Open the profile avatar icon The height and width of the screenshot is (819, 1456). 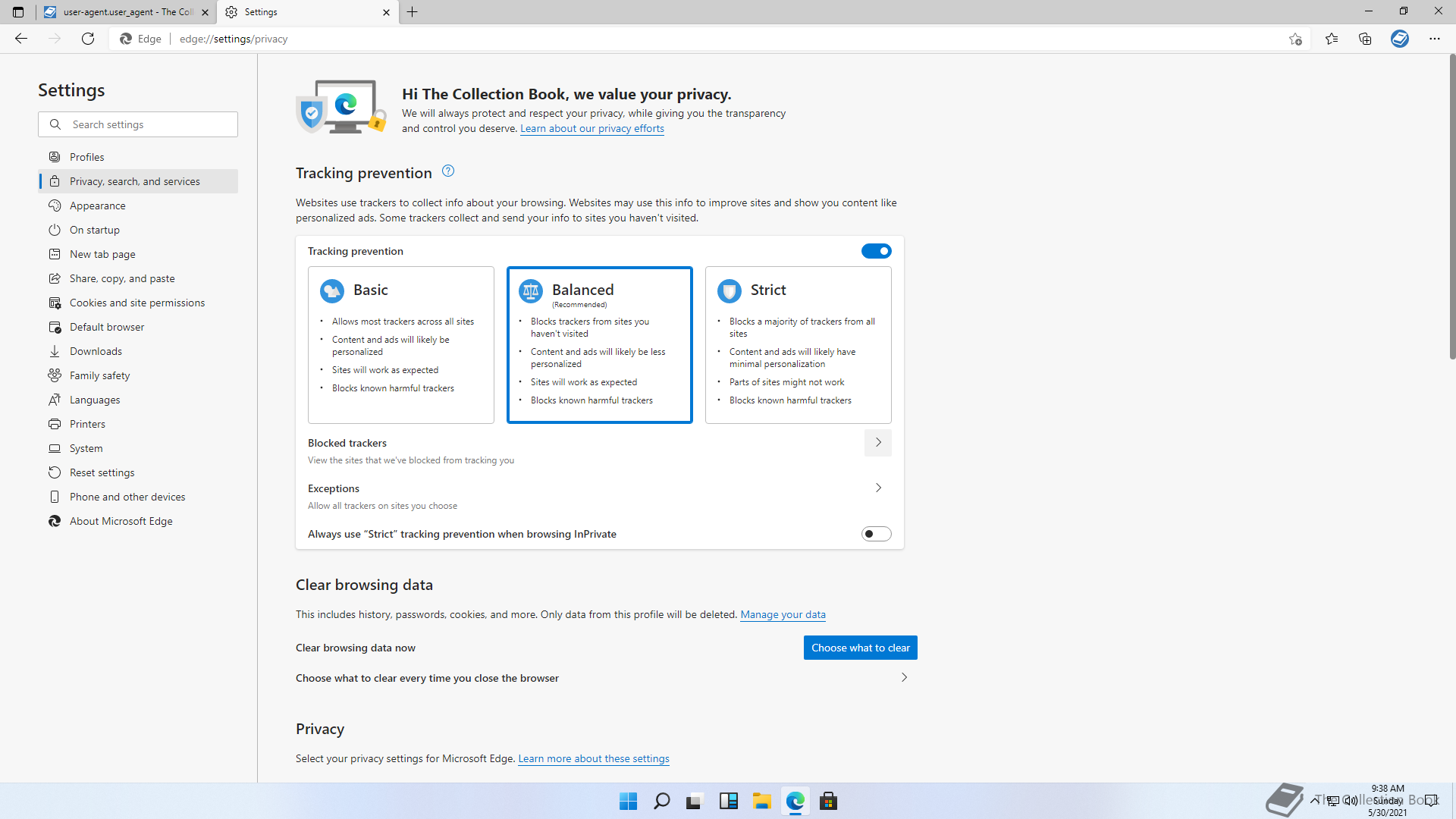click(x=1400, y=39)
